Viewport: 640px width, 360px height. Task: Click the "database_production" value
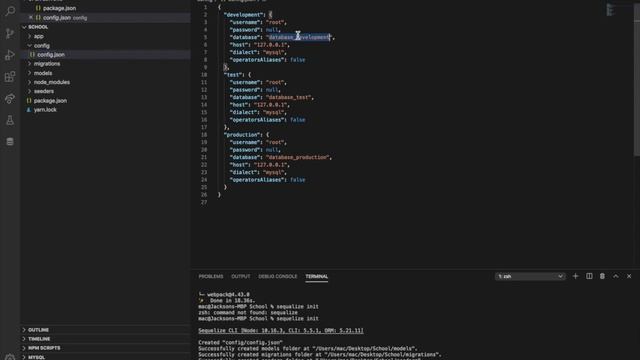298,157
